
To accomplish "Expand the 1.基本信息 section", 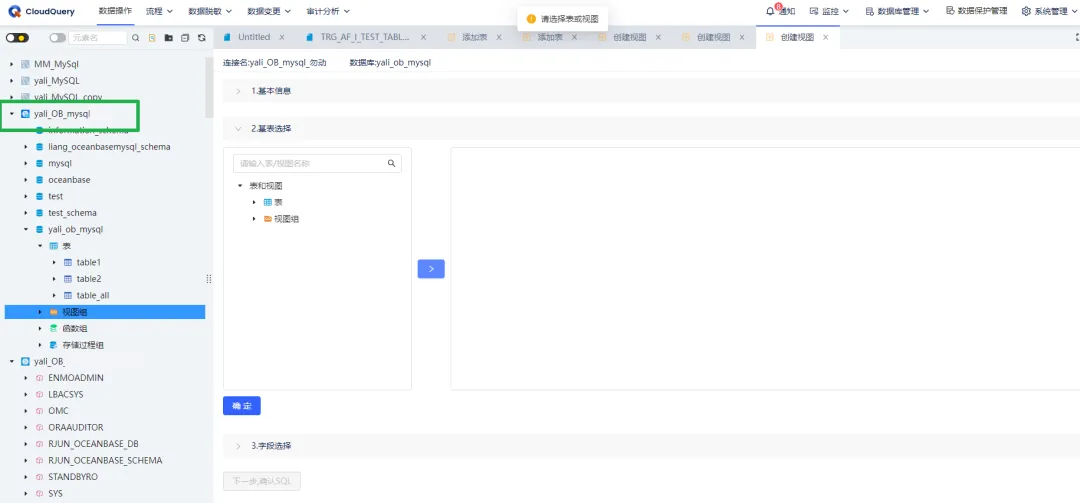I will click(x=238, y=91).
